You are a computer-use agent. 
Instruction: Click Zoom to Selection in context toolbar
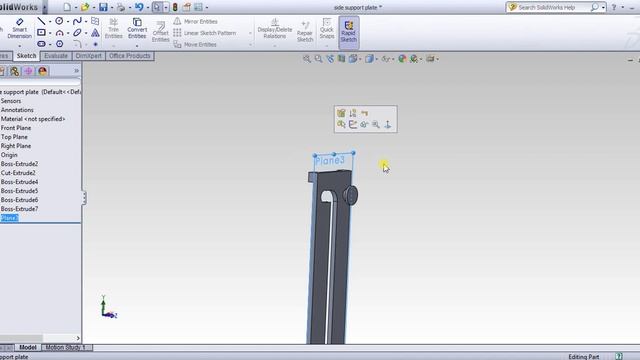pos(376,124)
